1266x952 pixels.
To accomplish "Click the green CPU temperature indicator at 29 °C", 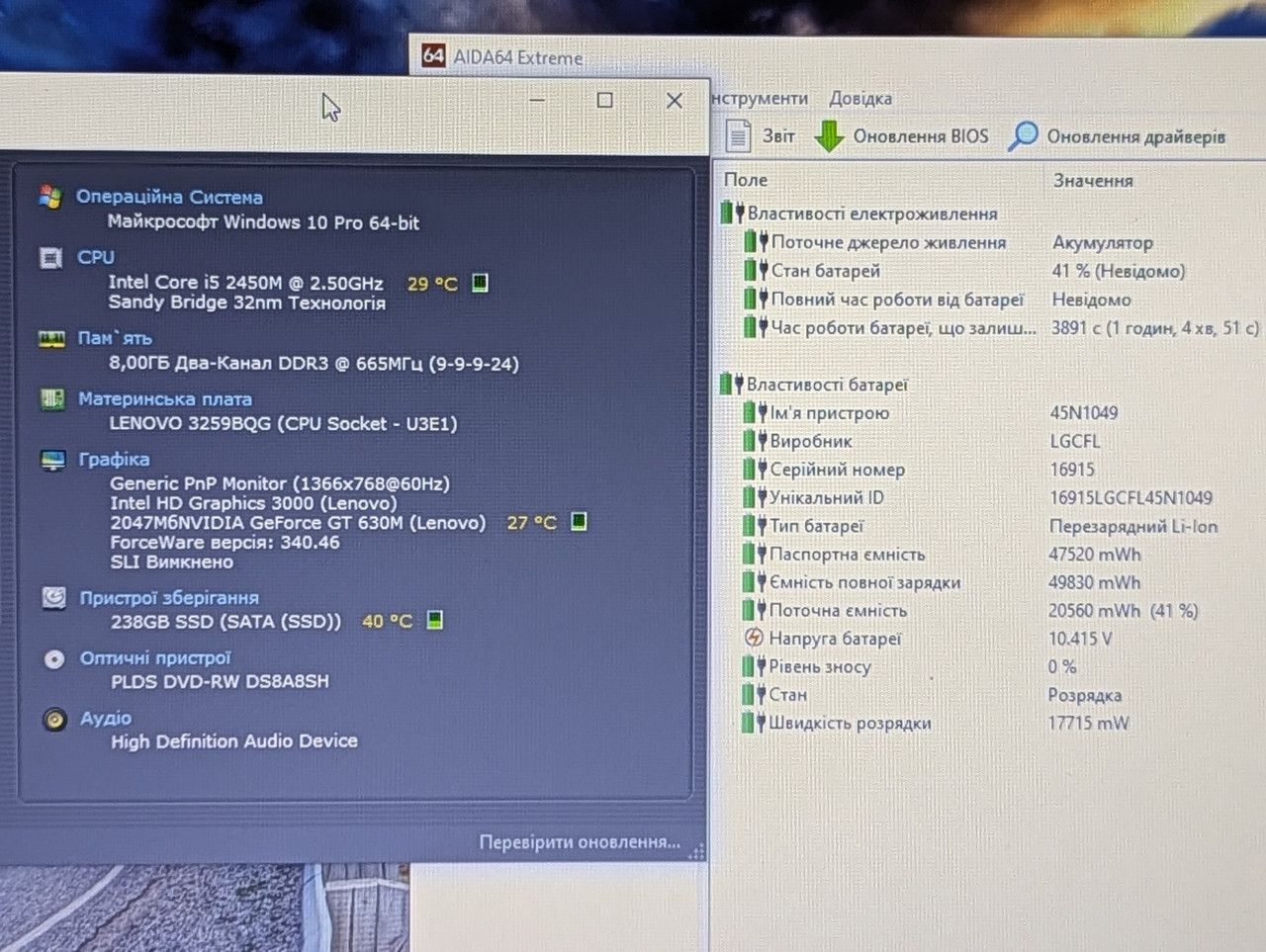I will click(x=480, y=283).
